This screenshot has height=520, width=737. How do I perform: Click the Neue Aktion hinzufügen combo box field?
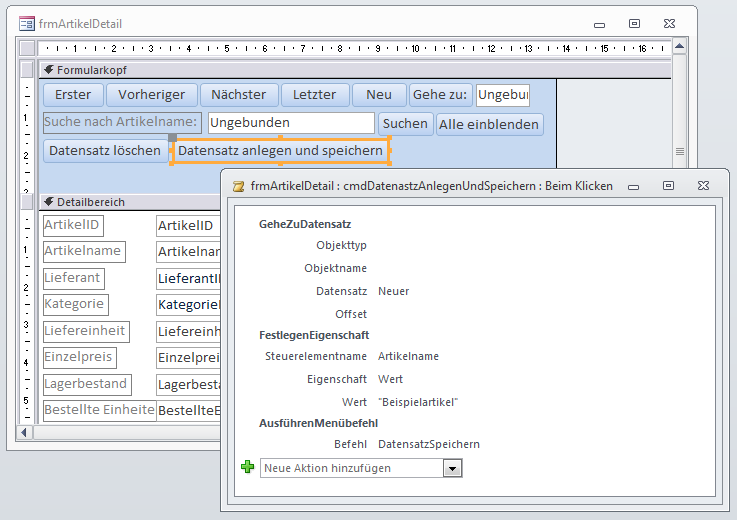coord(361,468)
